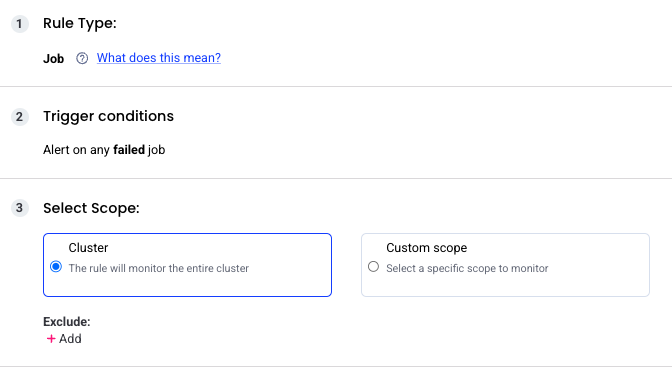This screenshot has height=368, width=672.
Task: Select the Cluster radio button
Action: [x=56, y=266]
